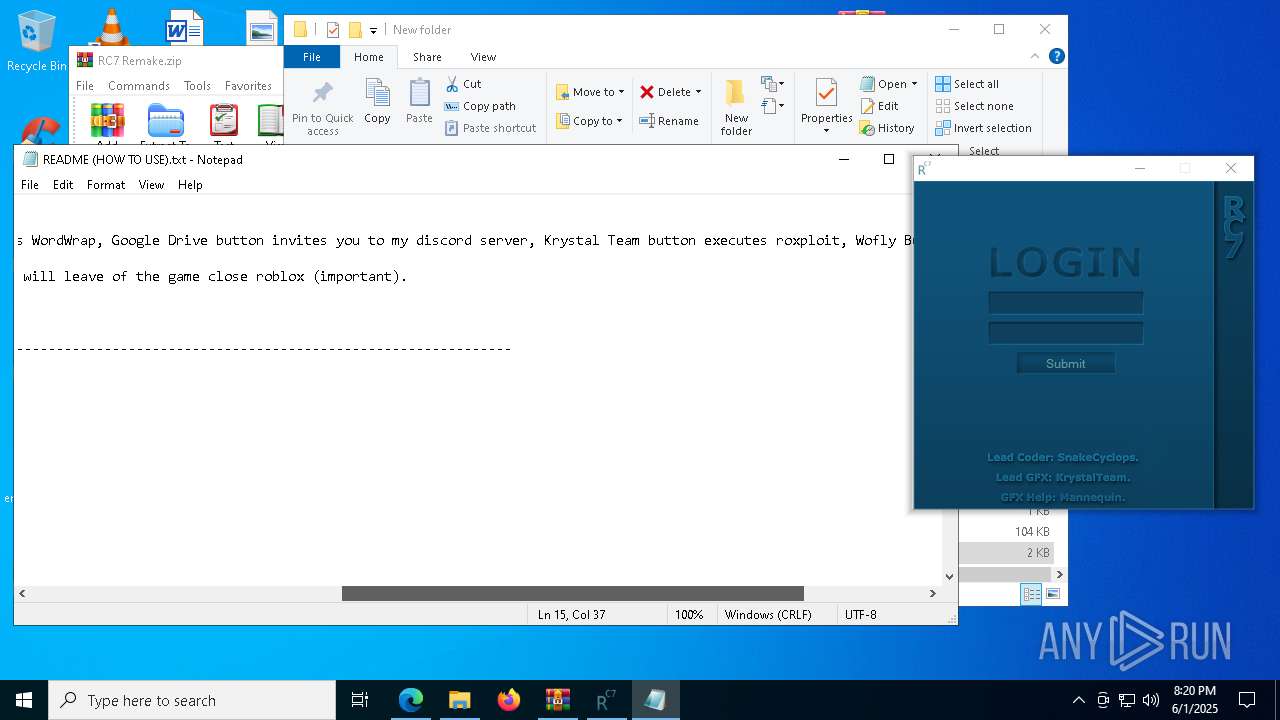Screen dimensions: 1280x720
Task: Open WinRAR Tools menu
Action: point(197,86)
